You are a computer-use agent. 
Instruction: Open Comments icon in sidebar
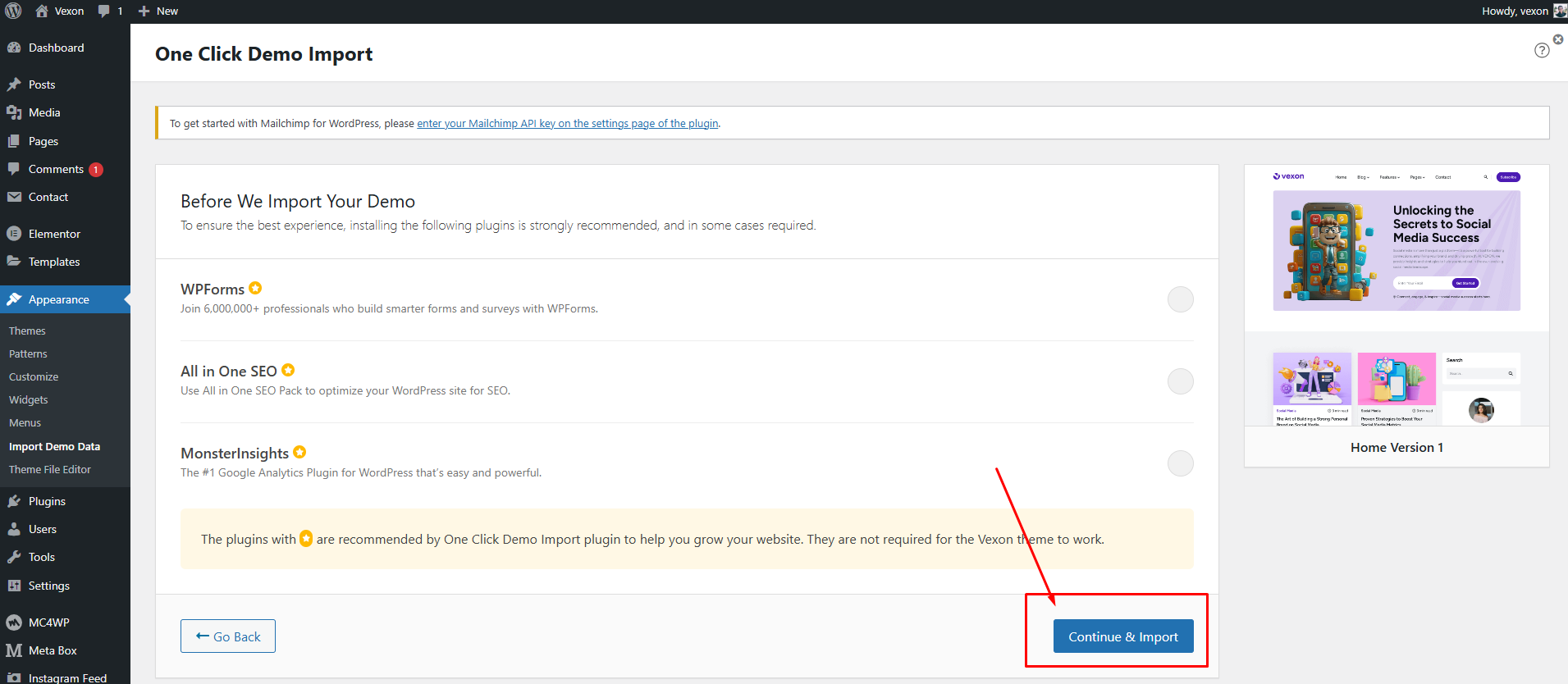(x=14, y=169)
